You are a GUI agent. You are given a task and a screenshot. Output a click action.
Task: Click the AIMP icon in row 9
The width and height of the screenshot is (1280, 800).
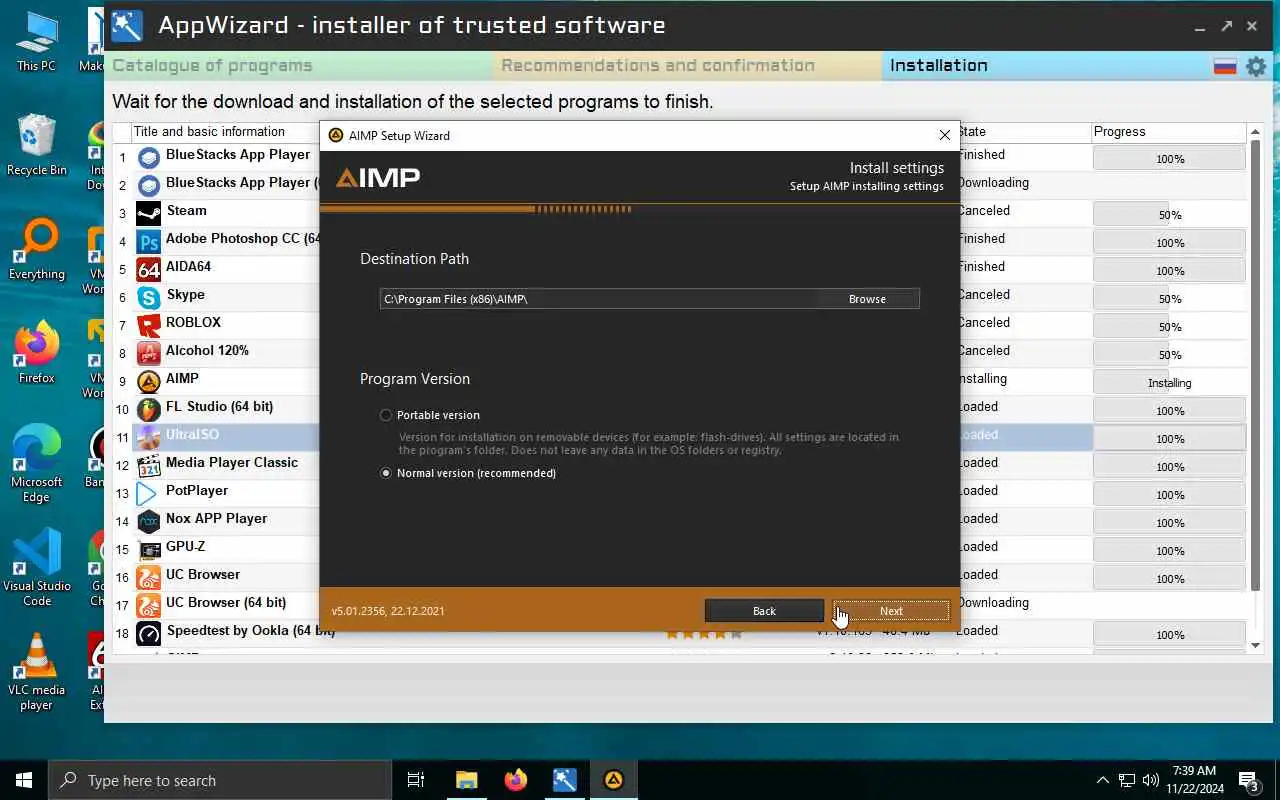(x=149, y=381)
